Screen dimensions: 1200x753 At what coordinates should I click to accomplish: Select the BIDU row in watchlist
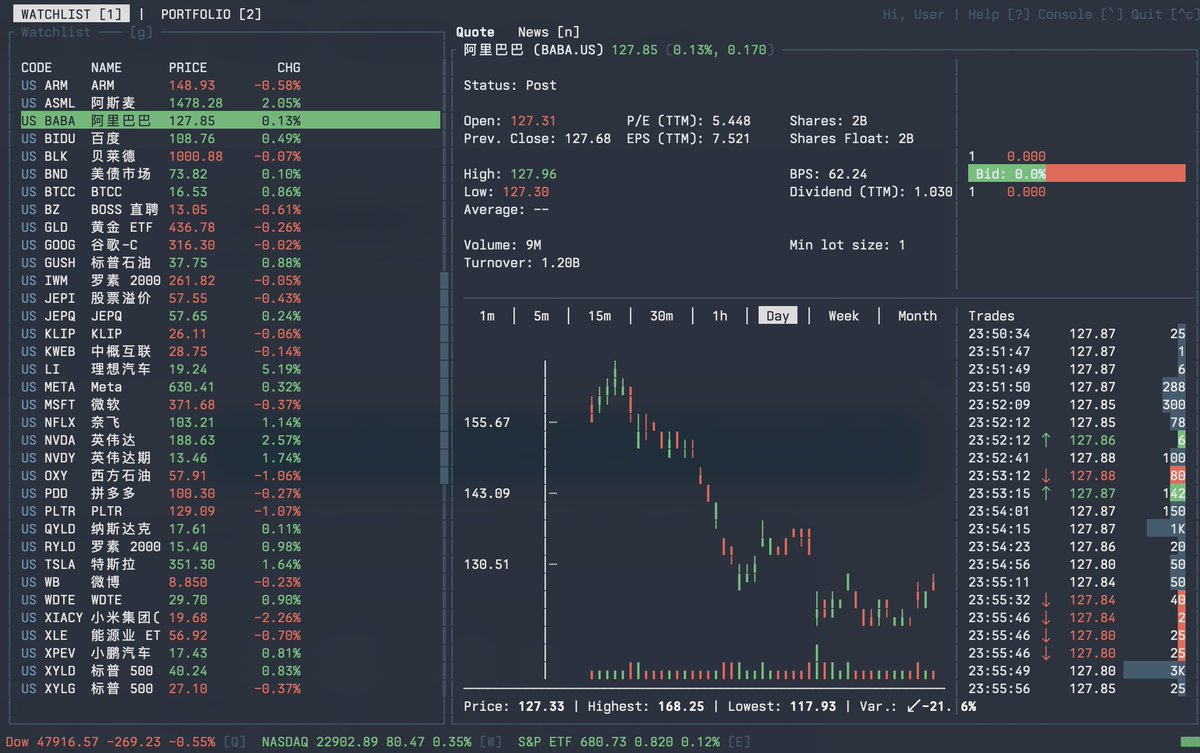(x=230, y=139)
